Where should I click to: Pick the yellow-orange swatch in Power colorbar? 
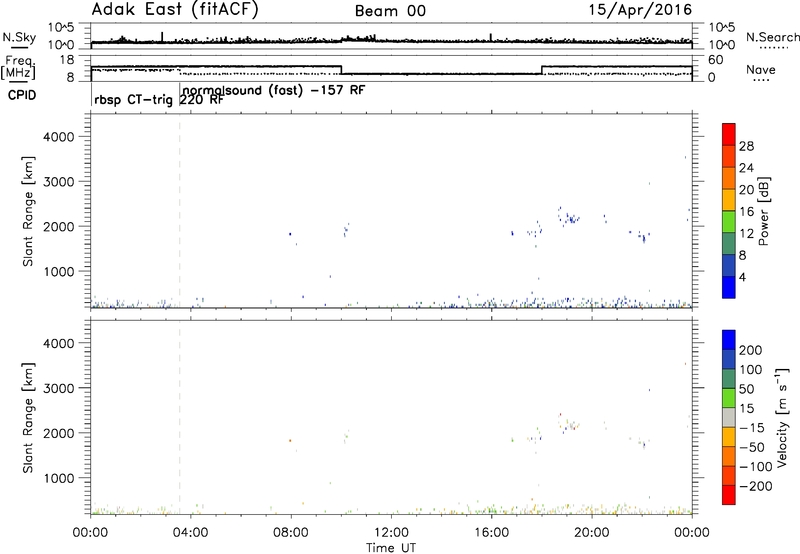729,200
